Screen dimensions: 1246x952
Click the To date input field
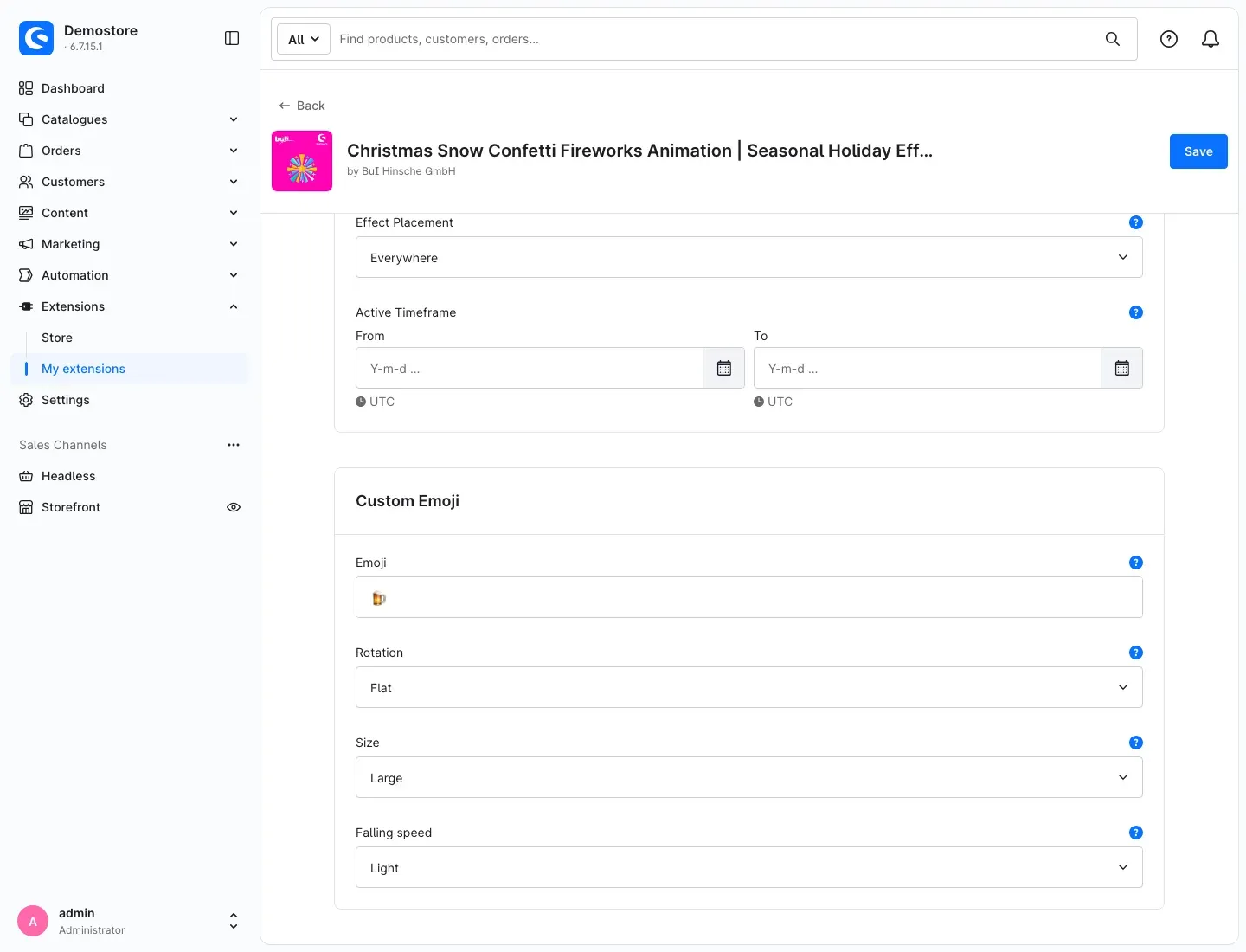(928, 368)
